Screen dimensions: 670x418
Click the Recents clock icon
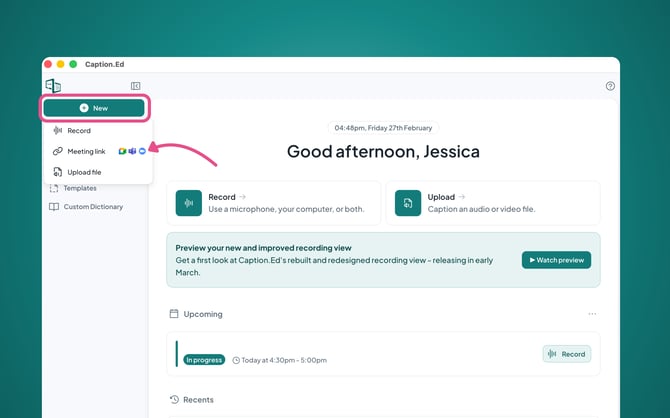[174, 400]
